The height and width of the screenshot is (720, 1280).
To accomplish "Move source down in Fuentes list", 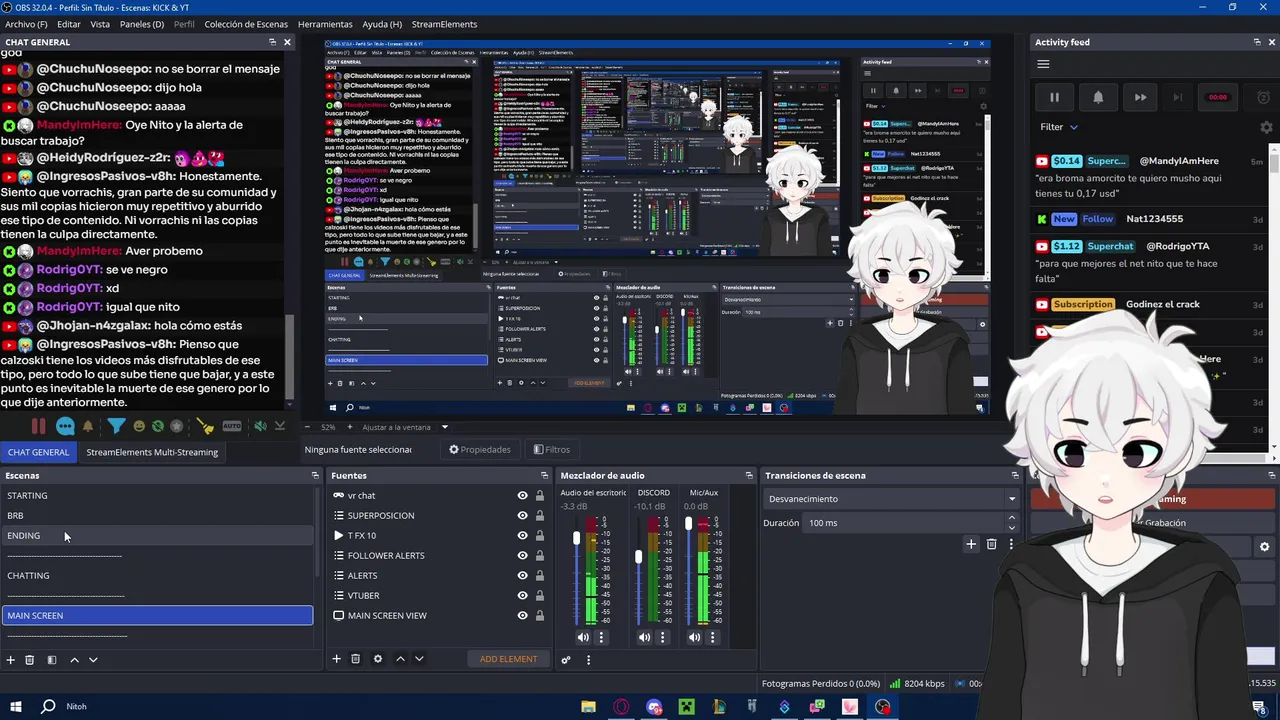I will pos(419,659).
